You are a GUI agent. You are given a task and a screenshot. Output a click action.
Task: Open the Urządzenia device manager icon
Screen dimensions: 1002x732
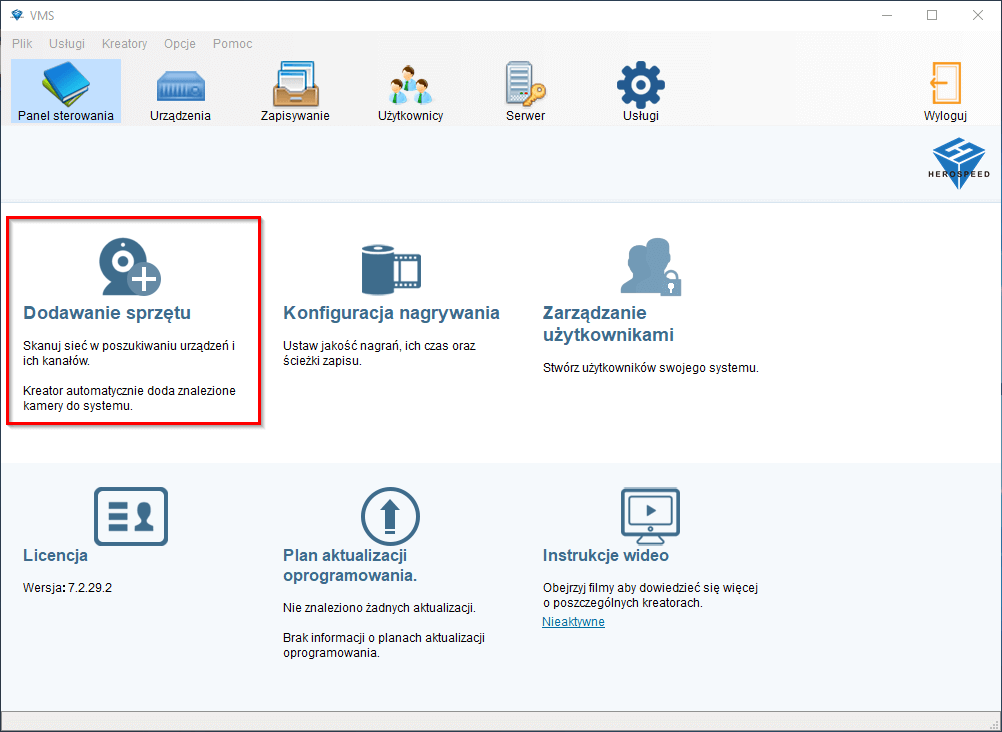178,88
